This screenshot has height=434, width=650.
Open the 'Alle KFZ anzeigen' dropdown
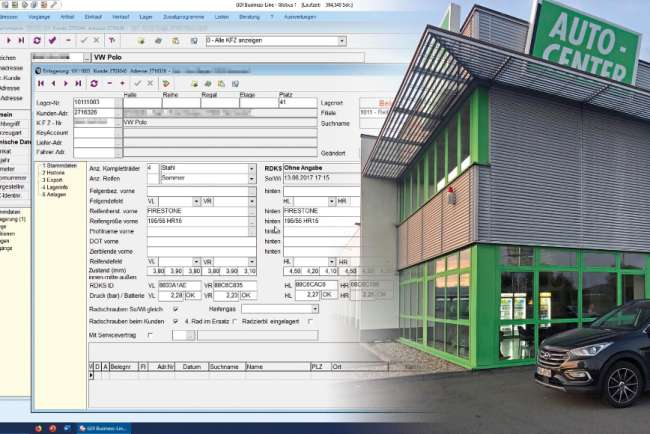(x=341, y=41)
